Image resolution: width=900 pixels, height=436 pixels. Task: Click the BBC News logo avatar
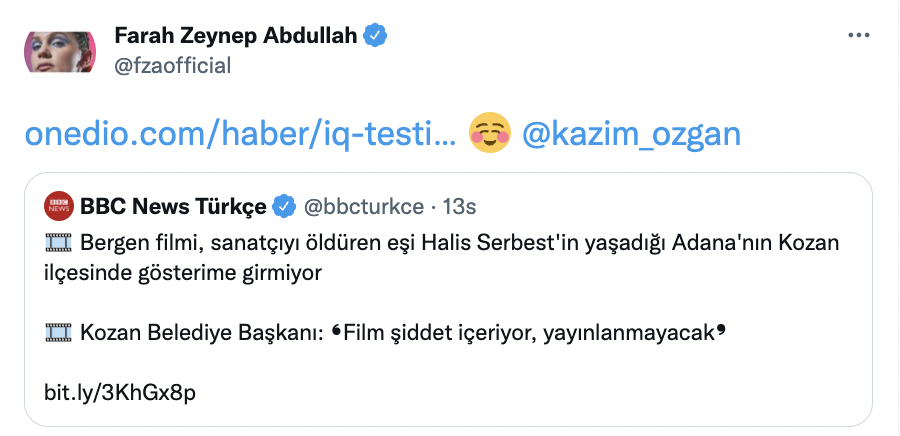(59, 207)
